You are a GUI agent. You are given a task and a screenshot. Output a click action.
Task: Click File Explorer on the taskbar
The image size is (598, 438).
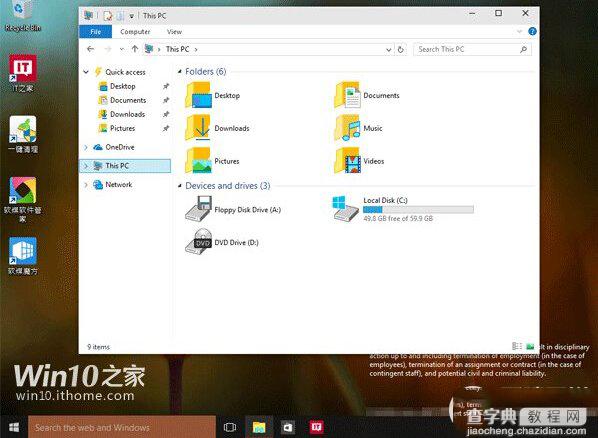(x=259, y=427)
